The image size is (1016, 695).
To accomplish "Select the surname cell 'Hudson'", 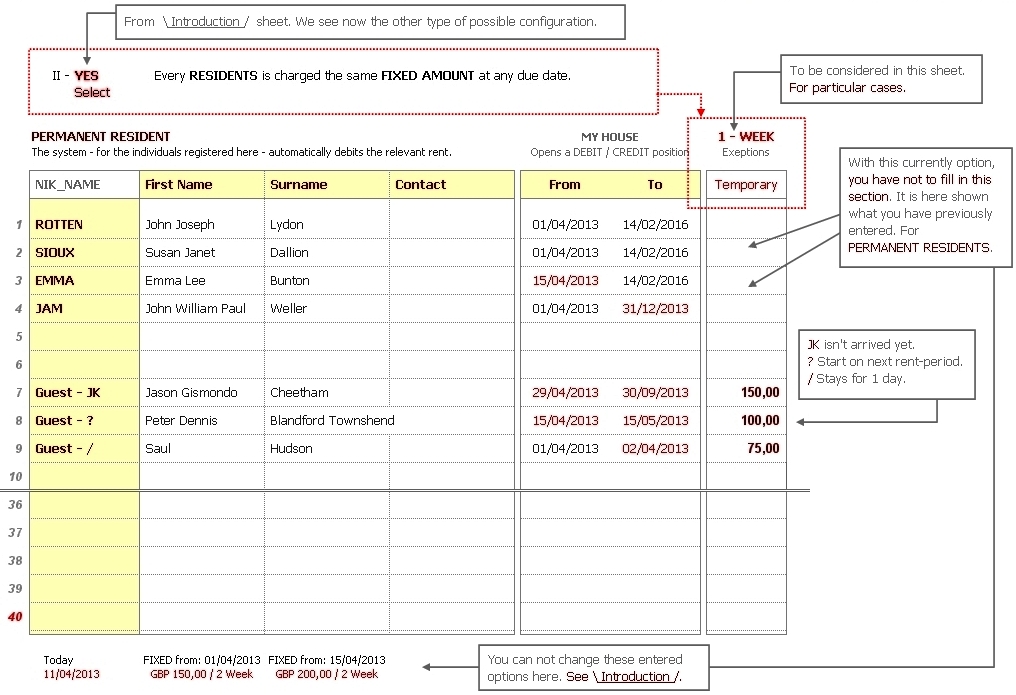I will coord(327,448).
